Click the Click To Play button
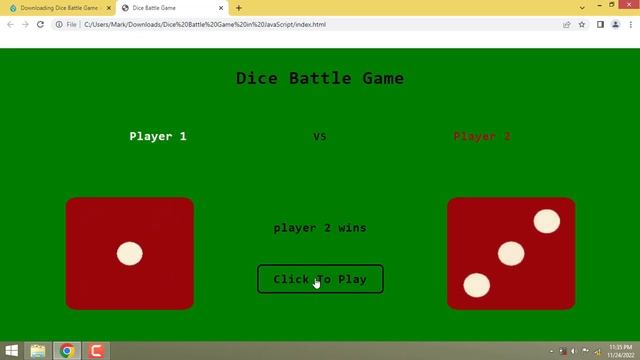 [x=320, y=279]
